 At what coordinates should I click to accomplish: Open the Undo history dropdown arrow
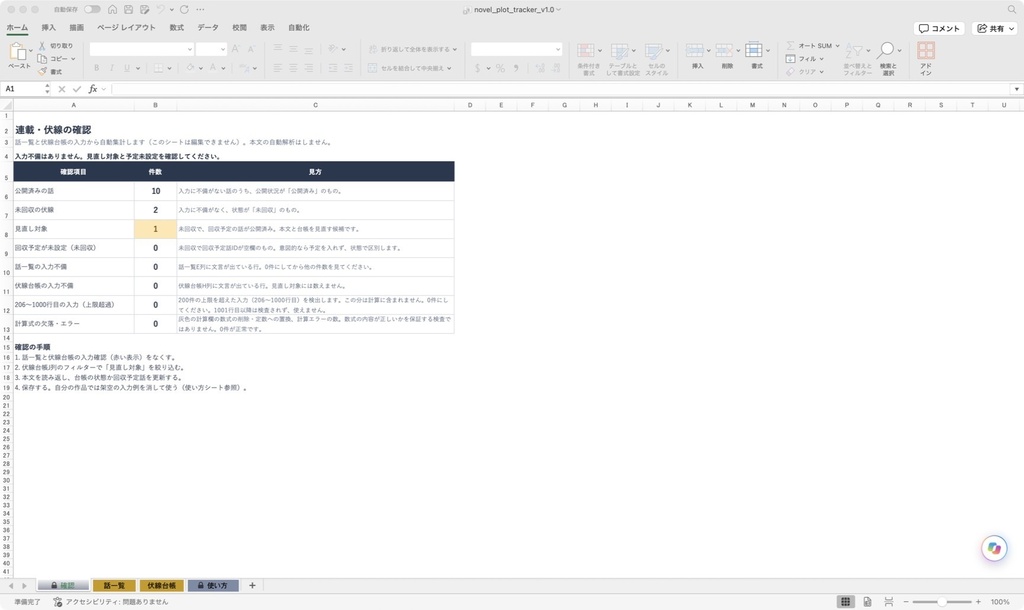click(172, 10)
